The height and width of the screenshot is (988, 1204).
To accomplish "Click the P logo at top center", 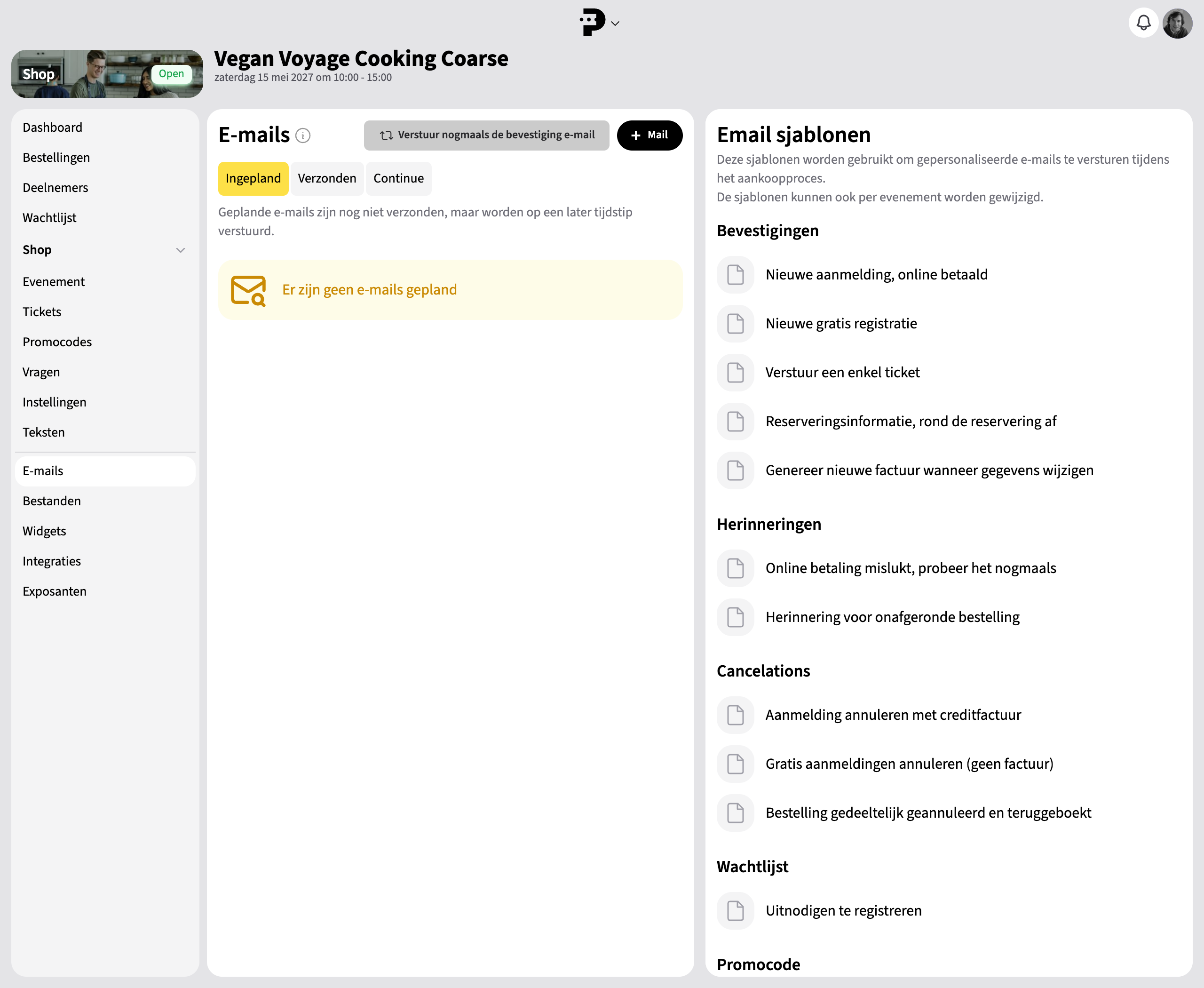I will pos(592,23).
